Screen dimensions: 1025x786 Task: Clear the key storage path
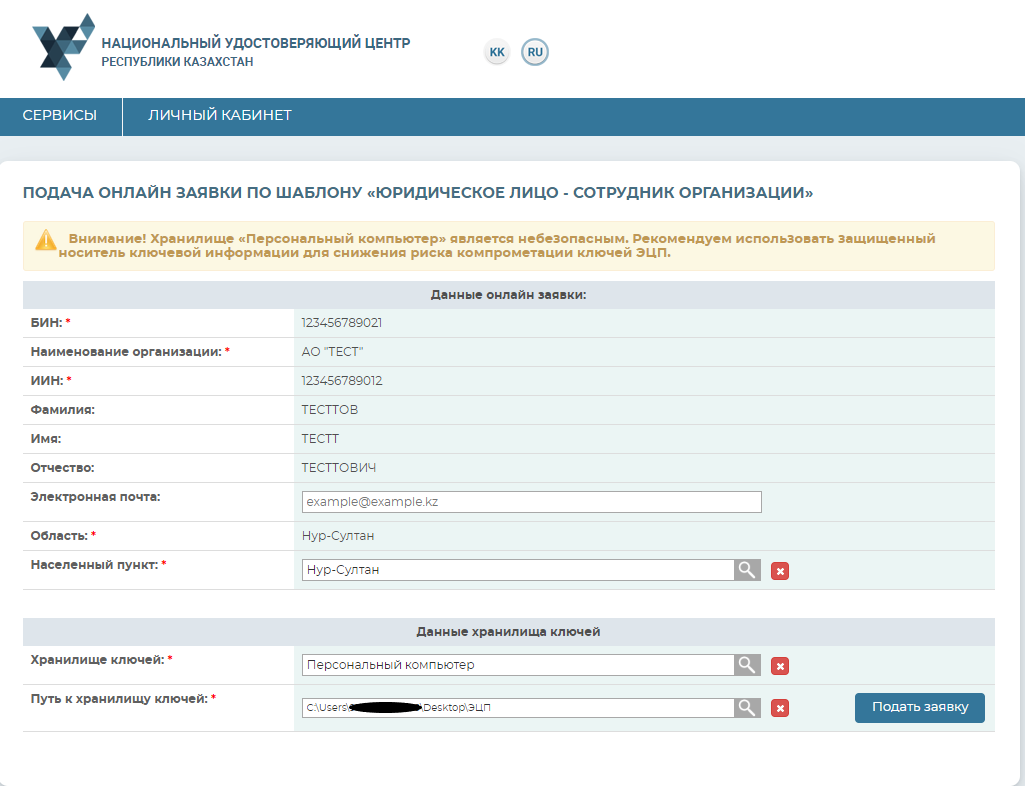[x=781, y=709]
